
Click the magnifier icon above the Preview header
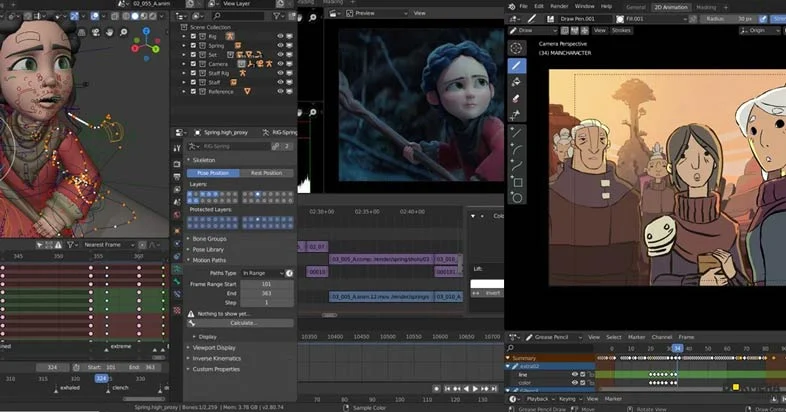(313, 17)
